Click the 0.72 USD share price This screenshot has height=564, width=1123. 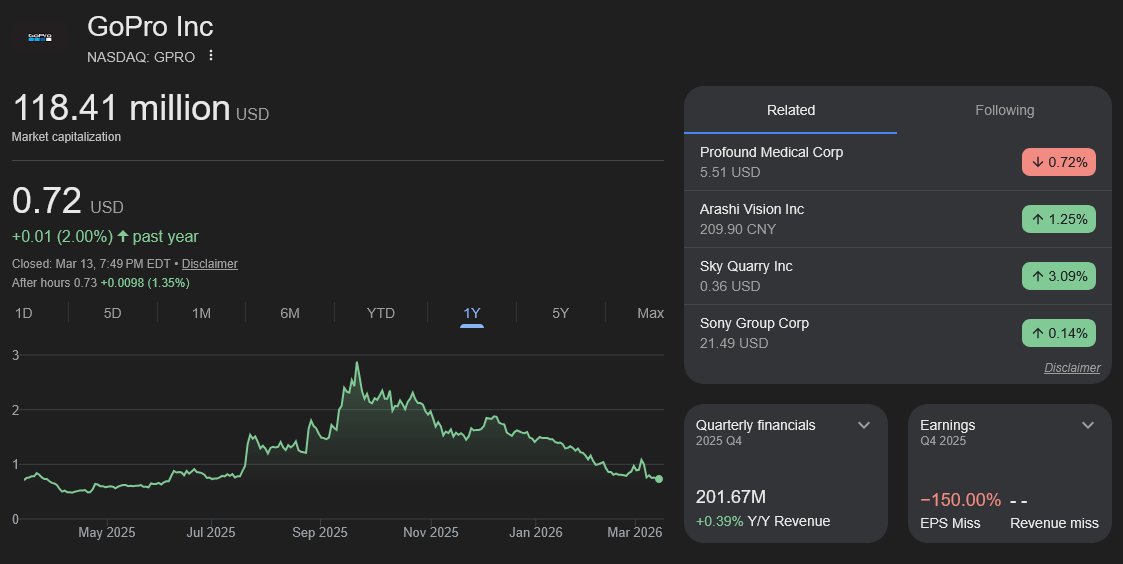(x=68, y=201)
